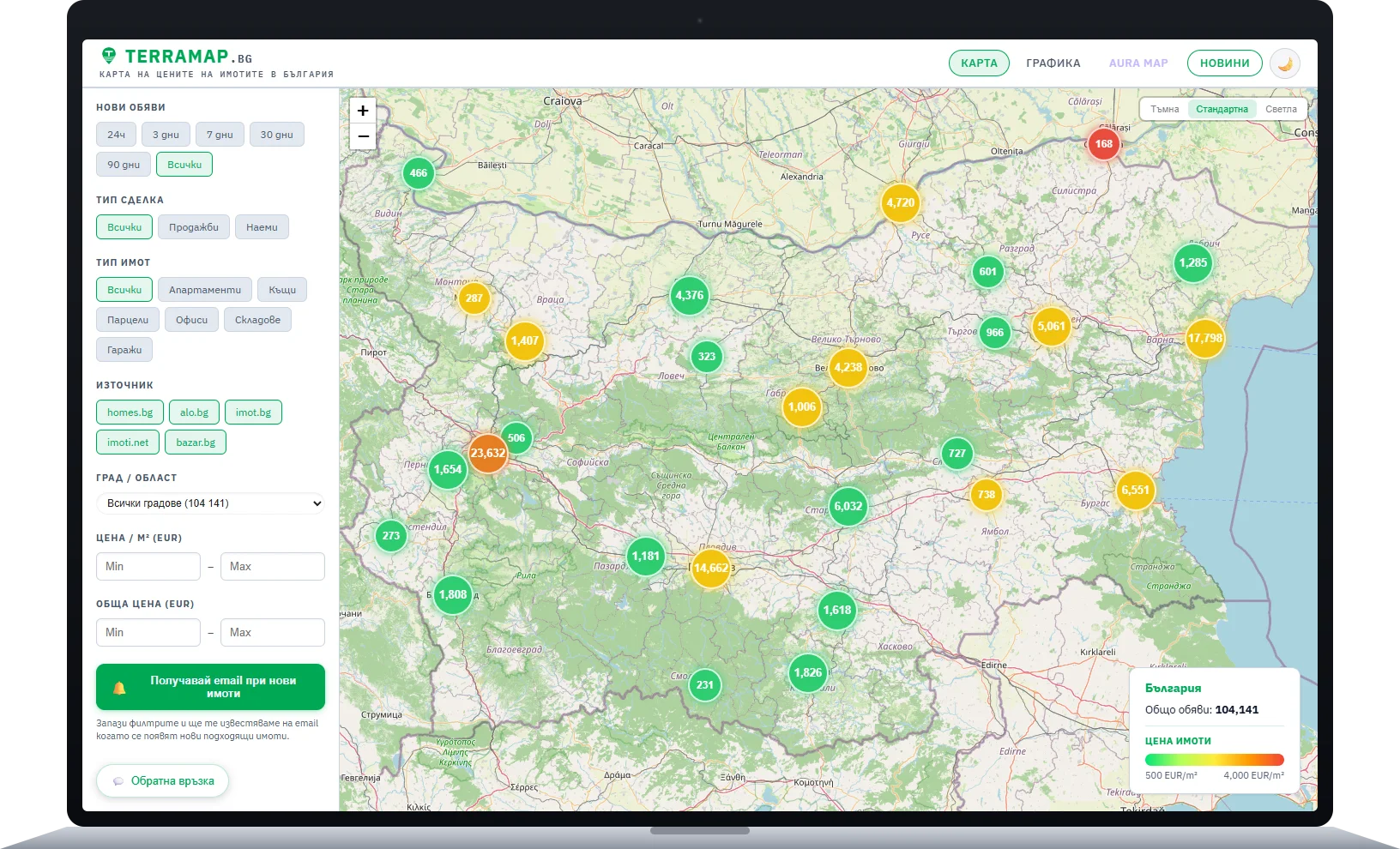Filter new listings by 7 дни

(220, 135)
